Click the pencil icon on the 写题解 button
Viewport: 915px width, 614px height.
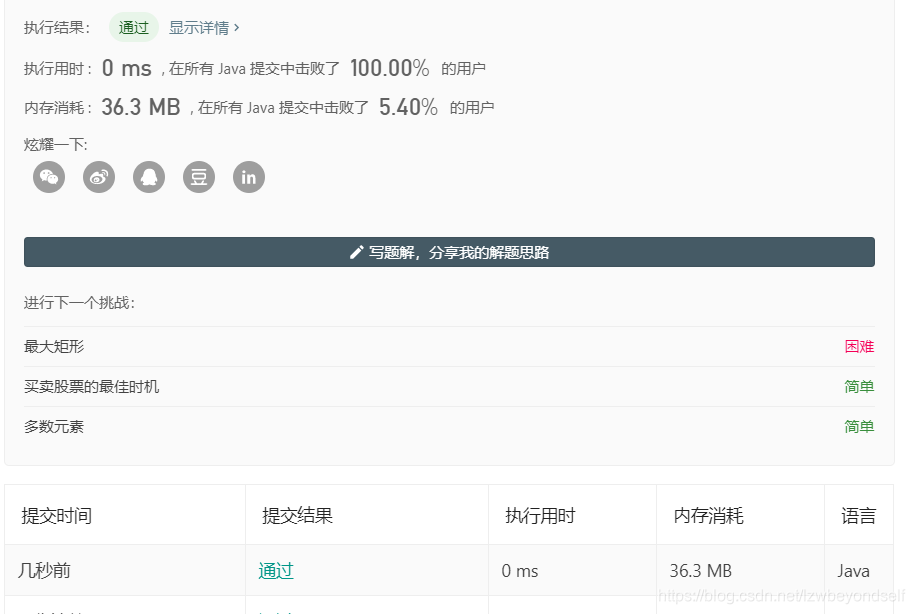(x=356, y=252)
